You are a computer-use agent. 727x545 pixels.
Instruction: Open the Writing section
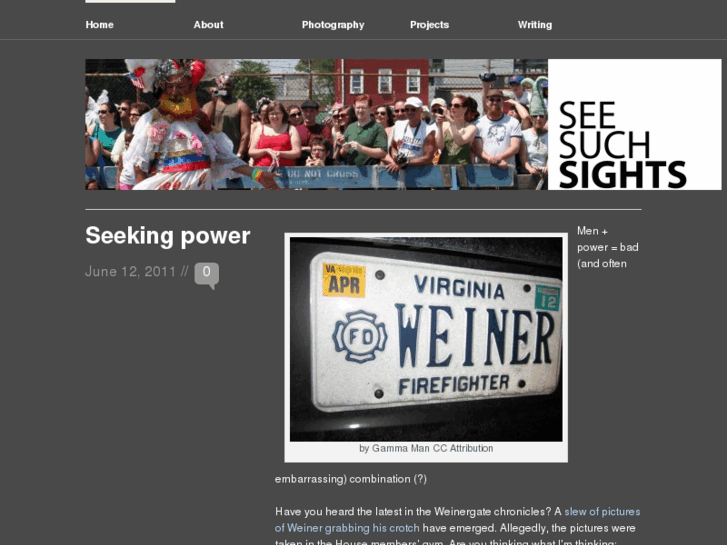tap(535, 25)
